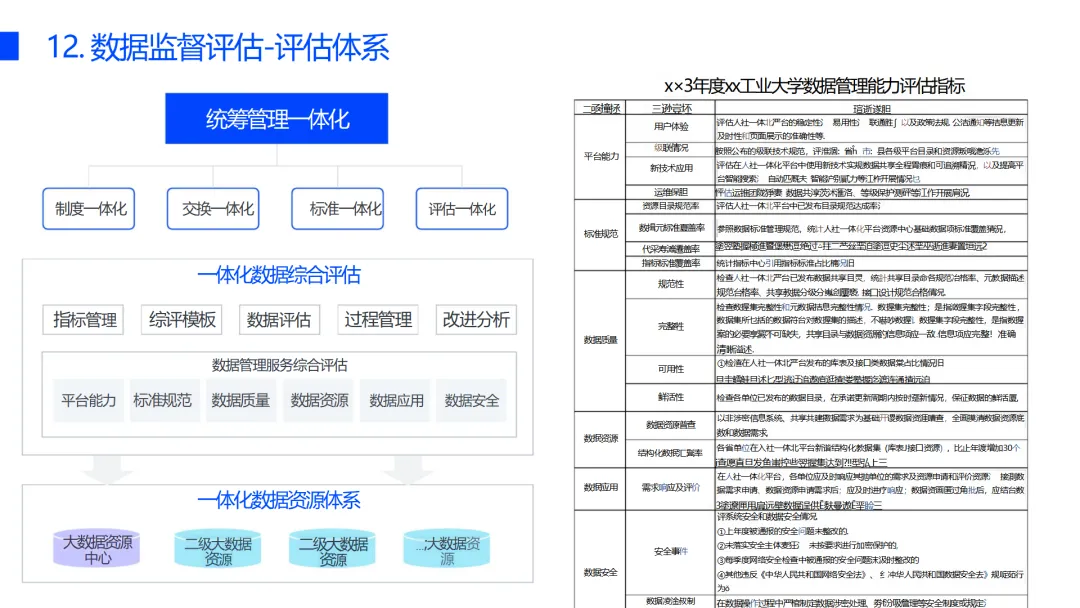Click the 用户体验 table cell
The width and height of the screenshot is (1080, 608).
[670, 127]
